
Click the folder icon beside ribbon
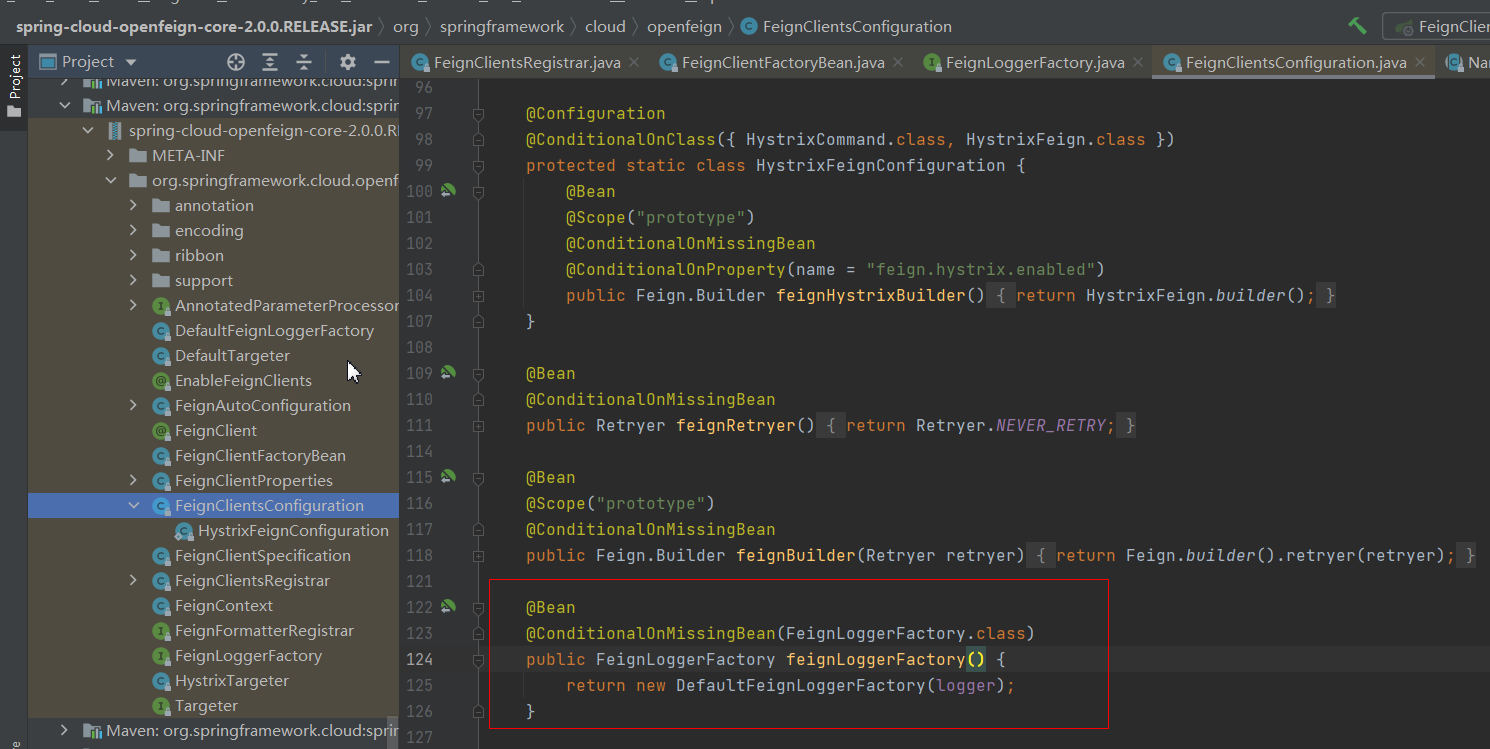[160, 256]
